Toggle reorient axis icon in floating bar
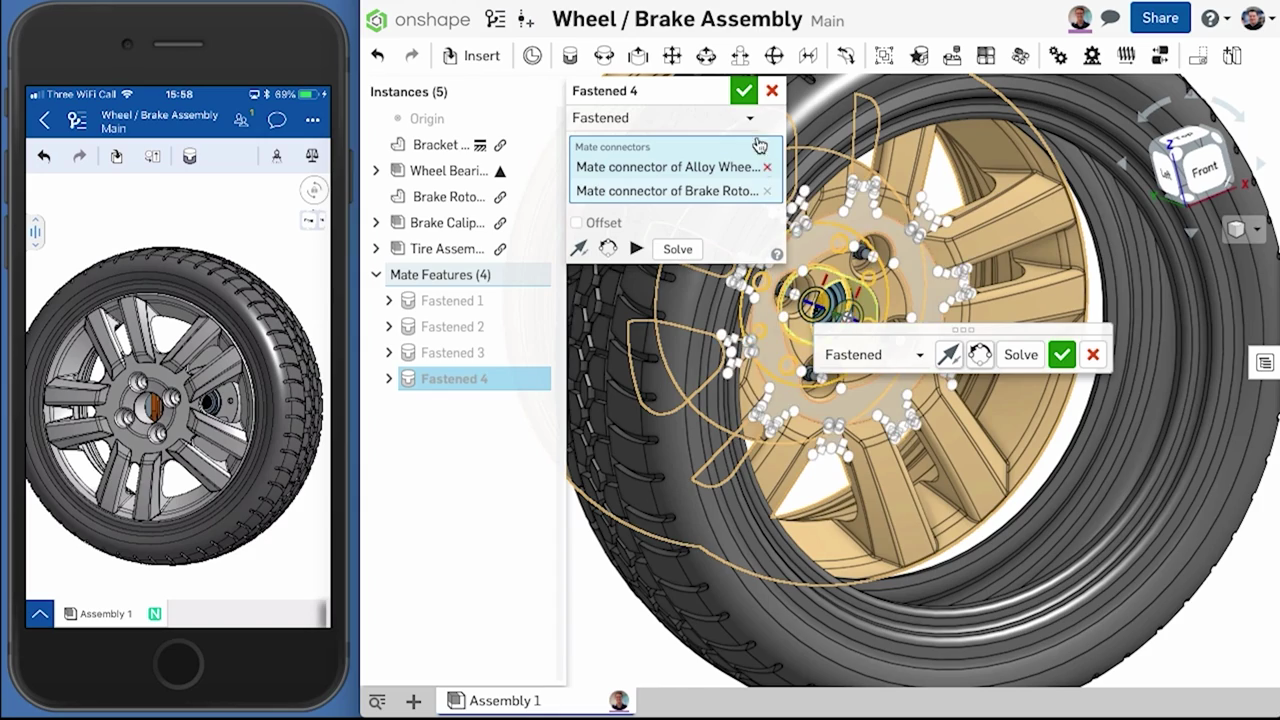This screenshot has width=1280, height=720. [x=980, y=354]
